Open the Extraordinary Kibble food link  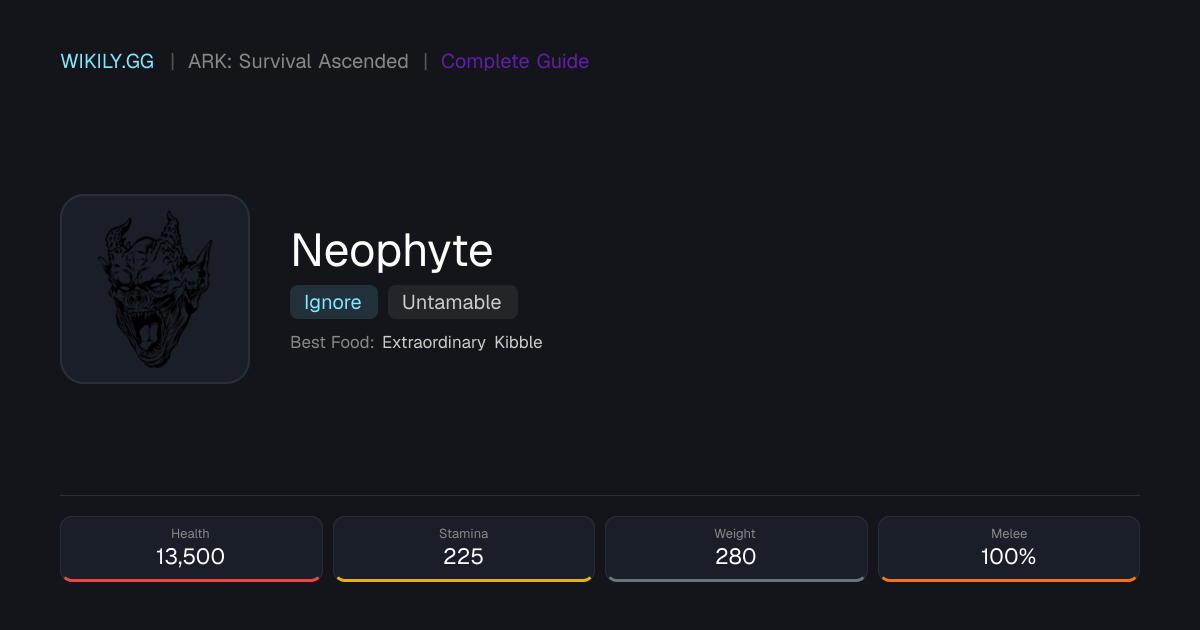[x=462, y=342]
